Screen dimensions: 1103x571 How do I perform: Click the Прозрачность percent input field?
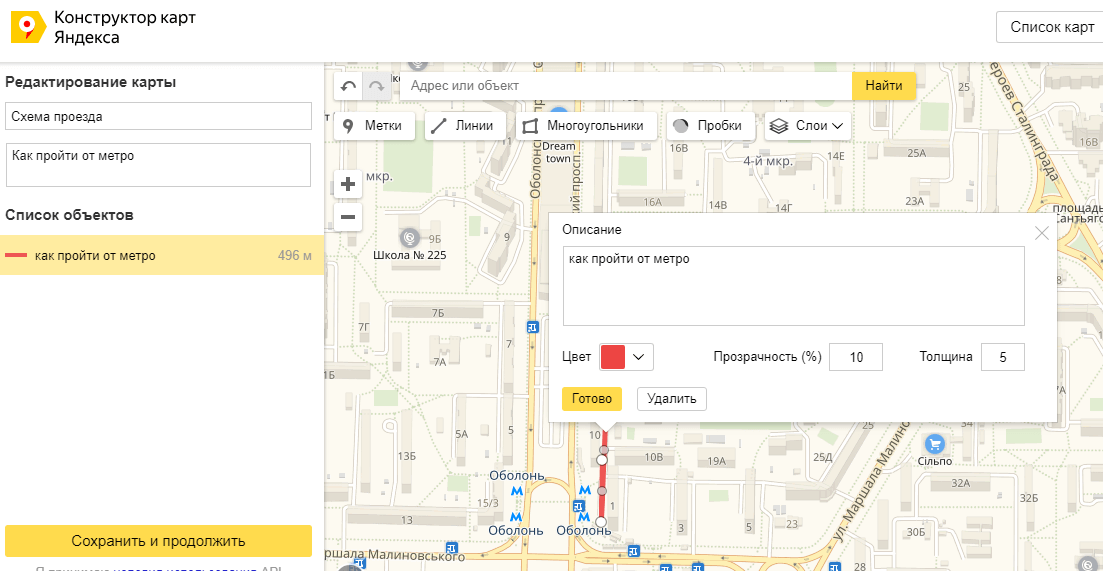856,357
